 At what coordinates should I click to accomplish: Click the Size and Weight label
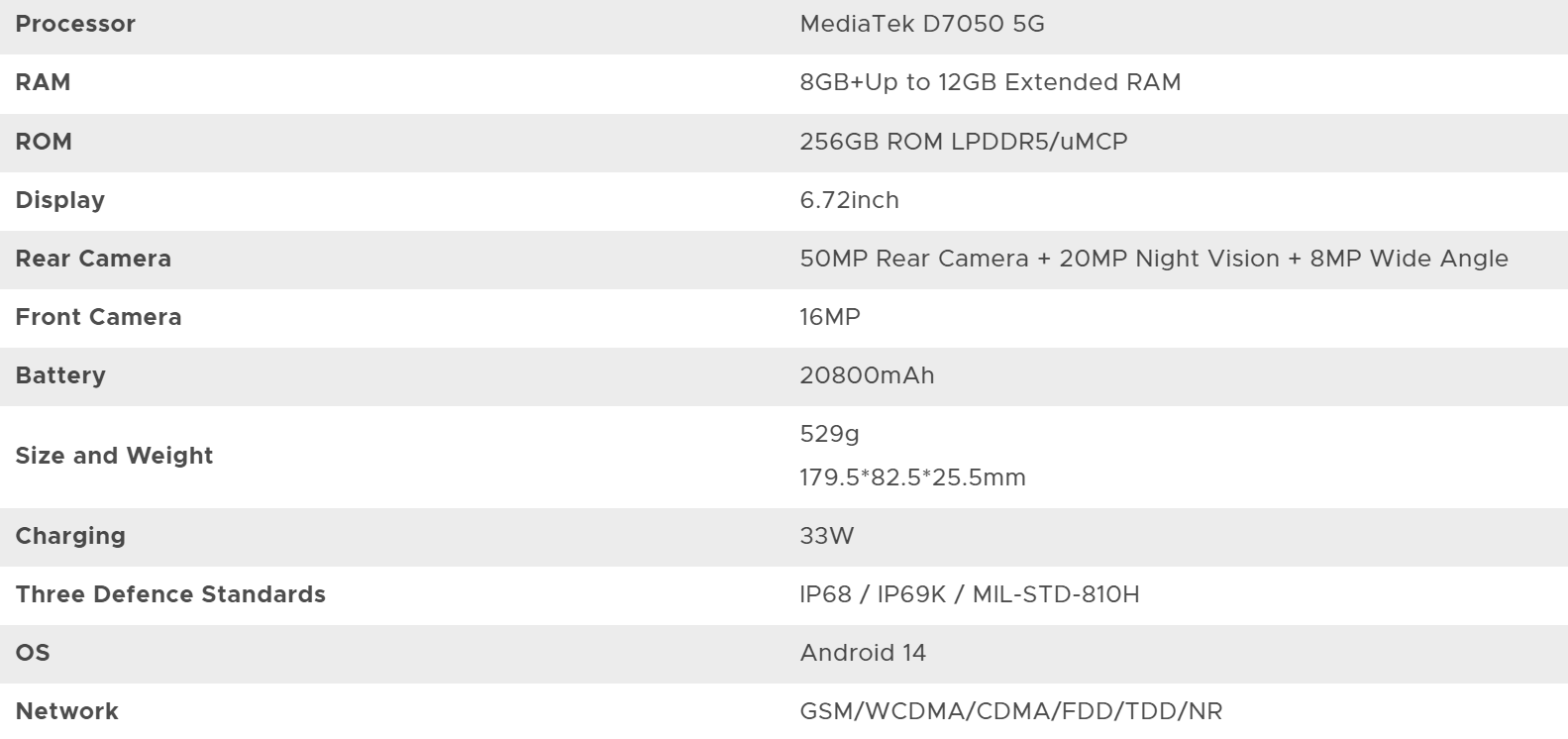[x=114, y=456]
